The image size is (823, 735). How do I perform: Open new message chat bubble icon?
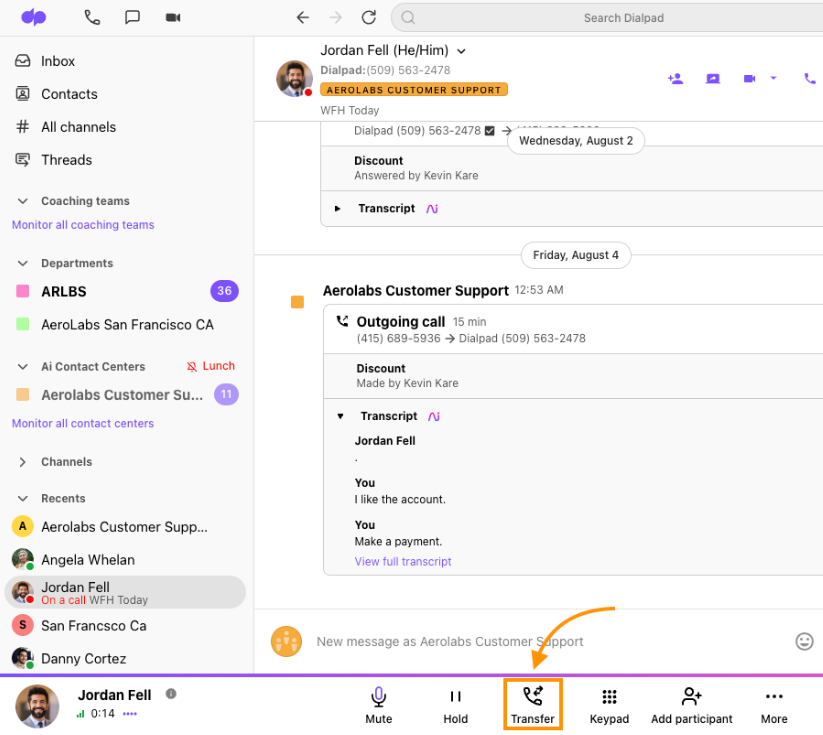pos(132,17)
